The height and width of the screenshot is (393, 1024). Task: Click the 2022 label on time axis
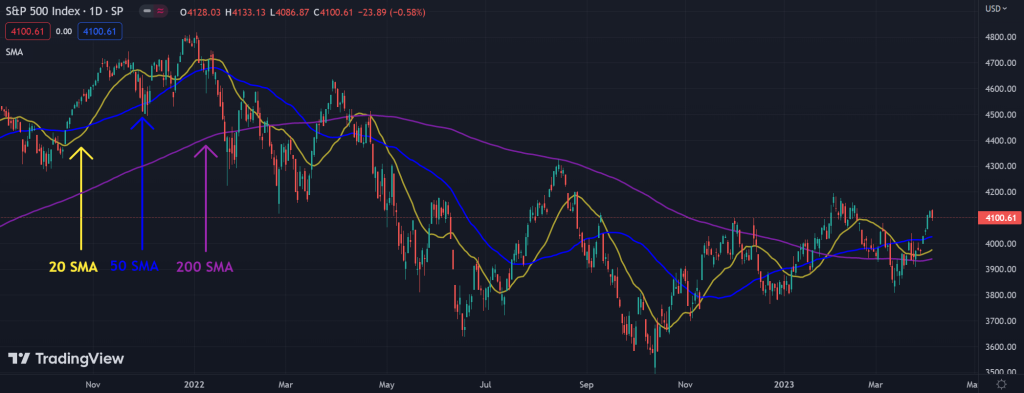pos(195,385)
